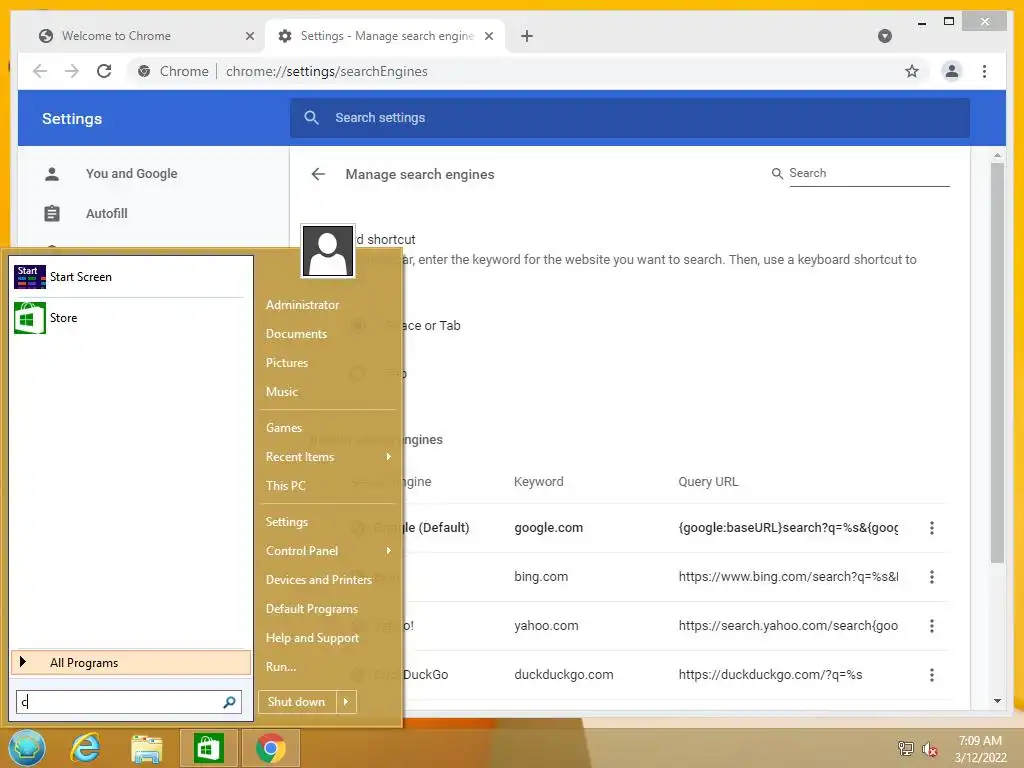Viewport: 1024px width, 768px height.
Task: Open more actions for yahoo.com row
Action: coord(932,626)
